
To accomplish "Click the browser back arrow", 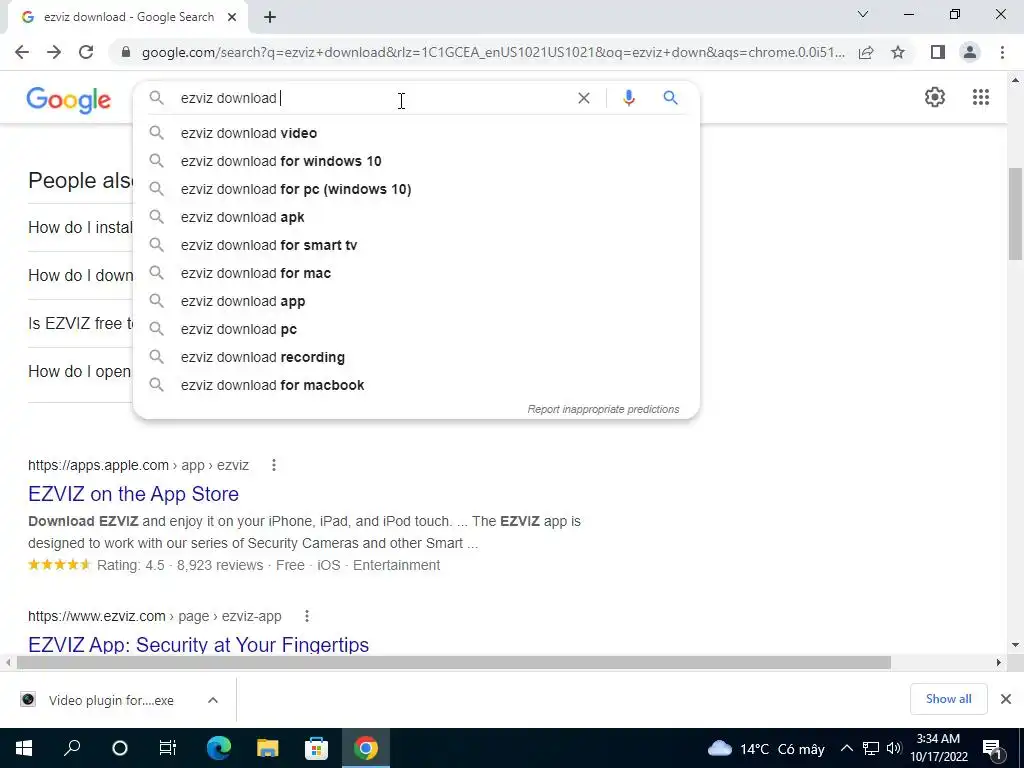I will pyautogui.click(x=22, y=52).
